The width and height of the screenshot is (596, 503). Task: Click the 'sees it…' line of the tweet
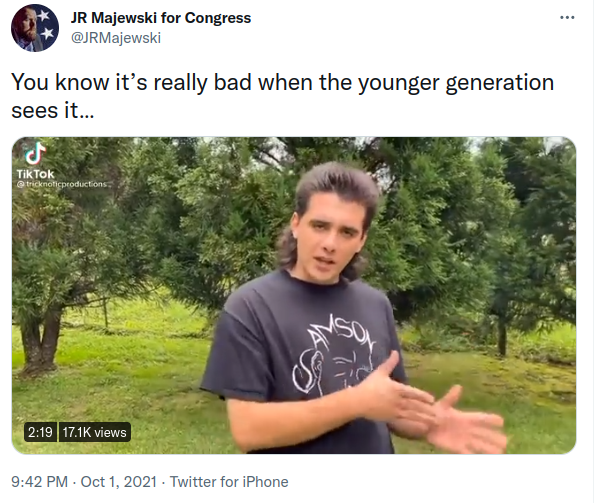52,111
